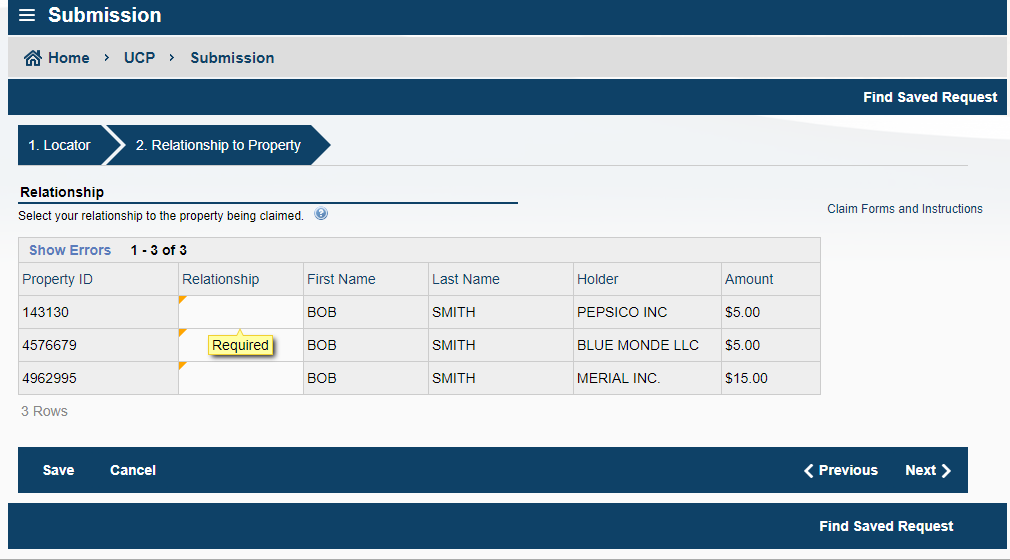Select step 2. Relationship to Property
This screenshot has height=560, width=1010.
(x=218, y=145)
